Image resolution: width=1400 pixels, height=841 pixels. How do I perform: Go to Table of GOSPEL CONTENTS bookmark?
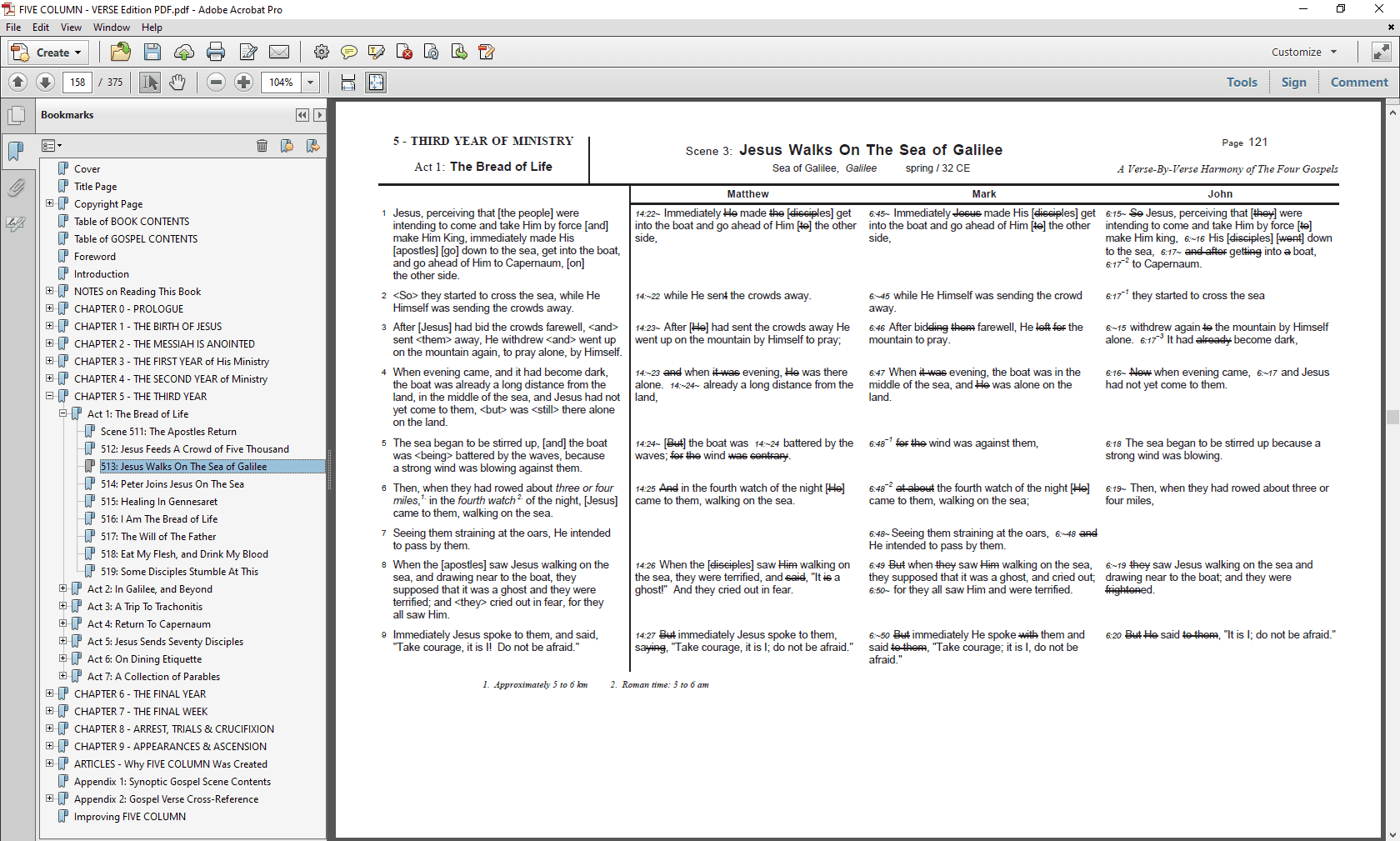136,238
